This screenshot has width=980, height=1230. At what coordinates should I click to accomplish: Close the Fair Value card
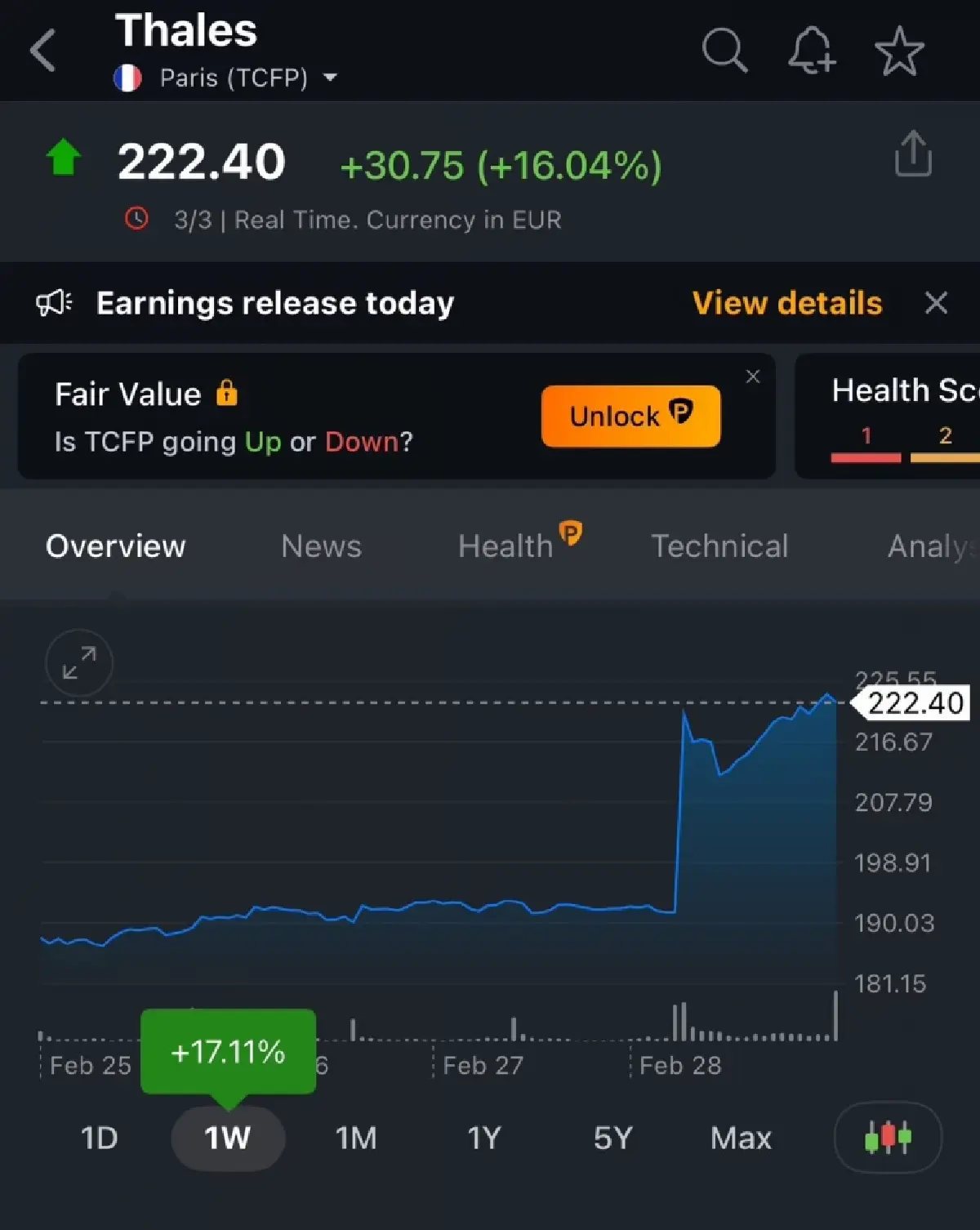(753, 377)
